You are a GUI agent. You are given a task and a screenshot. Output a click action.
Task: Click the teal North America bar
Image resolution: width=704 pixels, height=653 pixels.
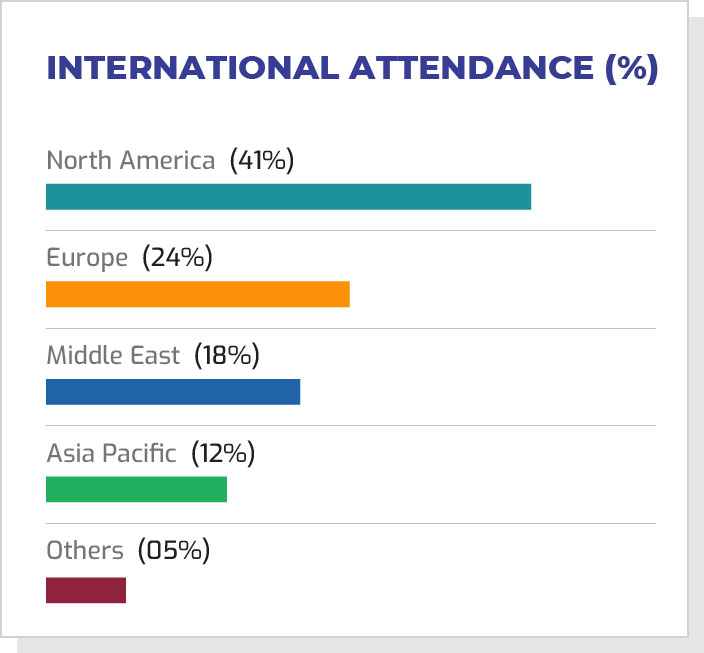pos(288,196)
